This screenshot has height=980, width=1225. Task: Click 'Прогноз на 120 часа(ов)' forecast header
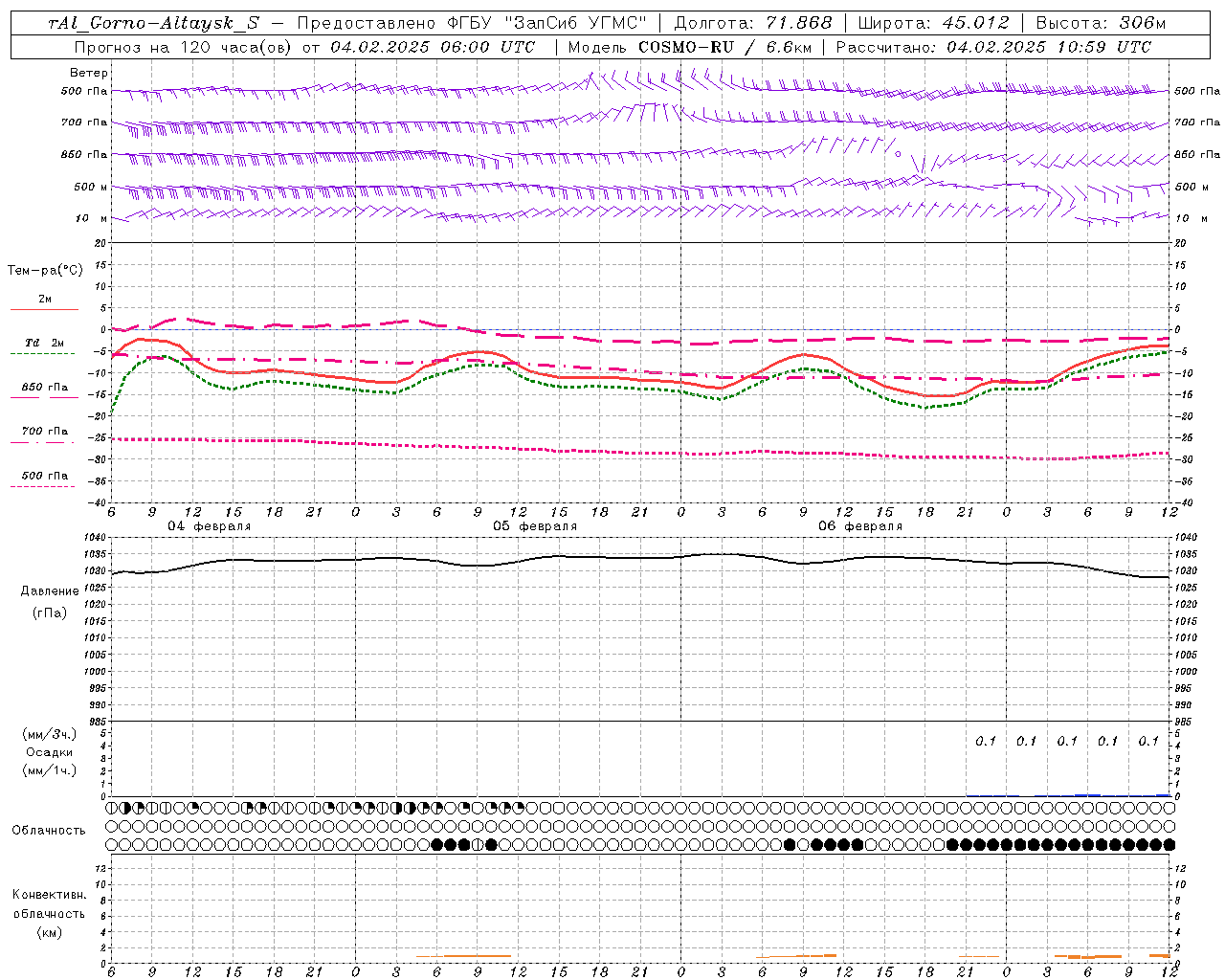point(184,46)
